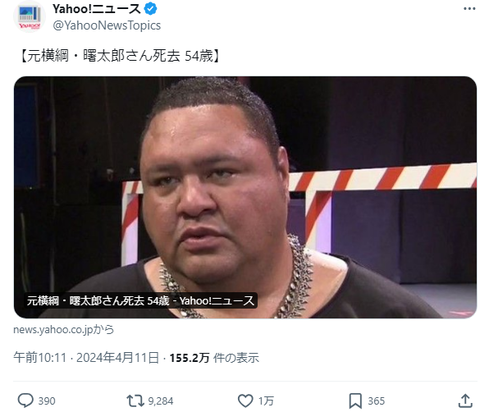Click the Yahoo!ニュース profile avatar
The height and width of the screenshot is (412, 480).
click(x=29, y=17)
